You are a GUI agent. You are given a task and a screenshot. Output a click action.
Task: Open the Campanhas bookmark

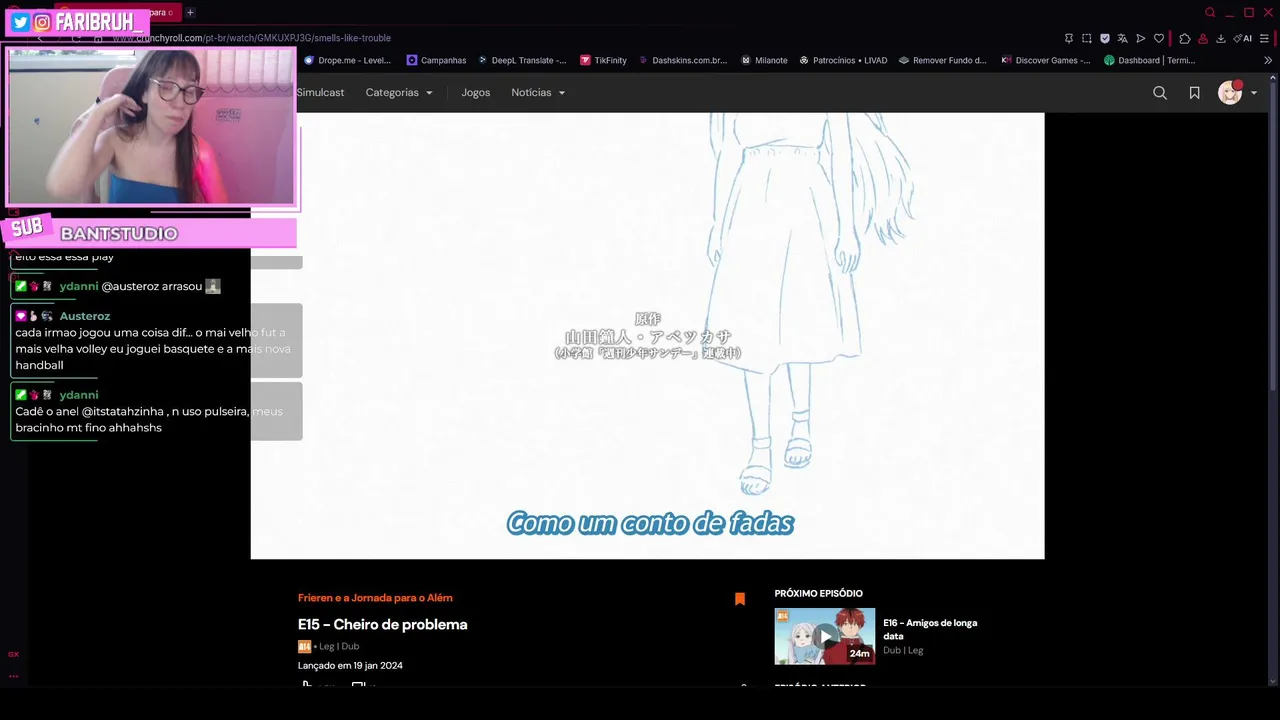436,60
